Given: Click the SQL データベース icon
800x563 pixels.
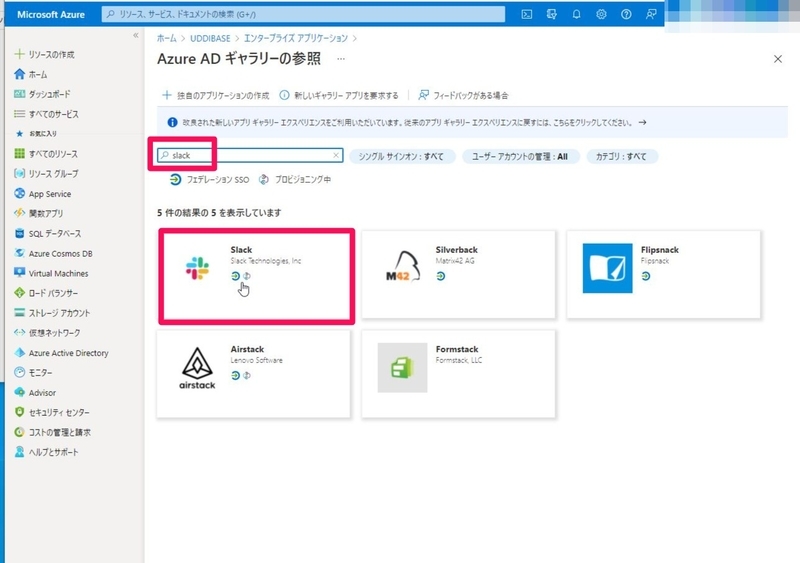Looking at the screenshot, I should coord(19,233).
